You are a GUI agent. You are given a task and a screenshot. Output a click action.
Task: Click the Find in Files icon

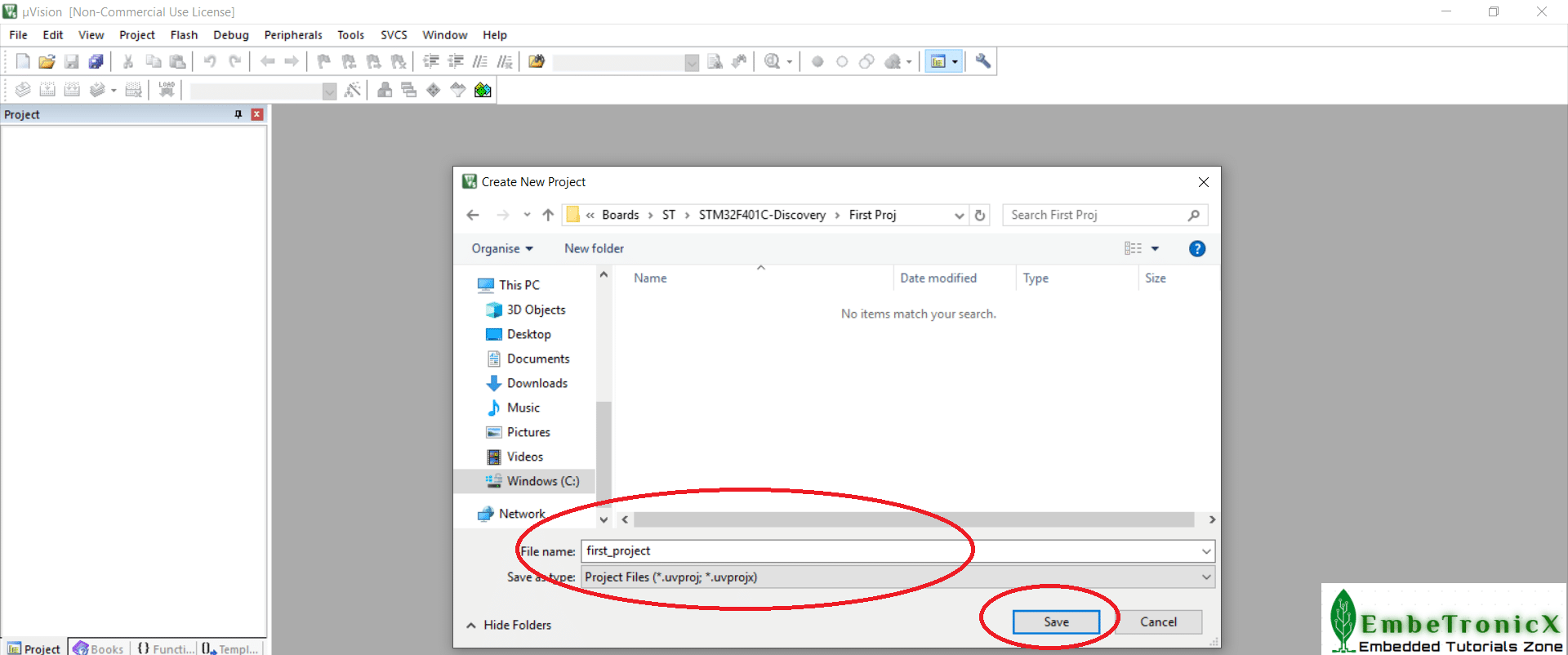point(536,61)
